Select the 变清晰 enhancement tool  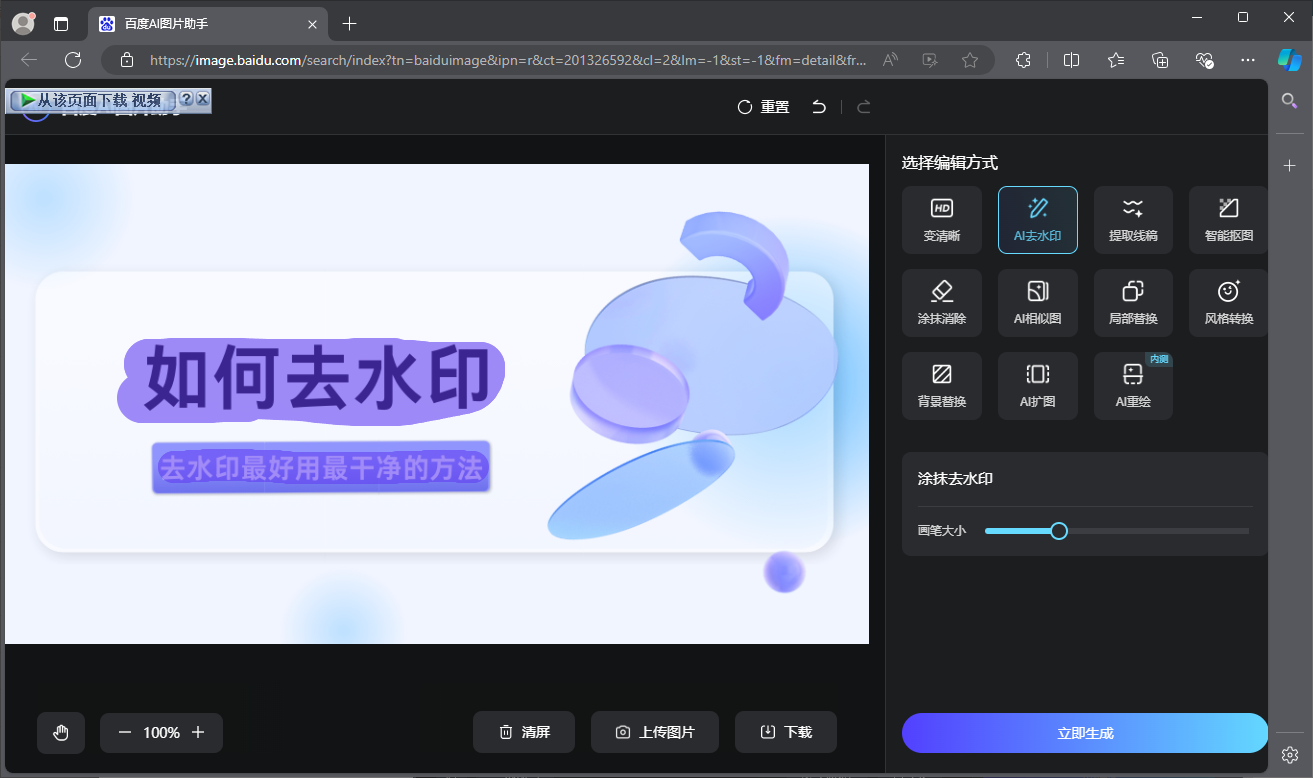941,219
